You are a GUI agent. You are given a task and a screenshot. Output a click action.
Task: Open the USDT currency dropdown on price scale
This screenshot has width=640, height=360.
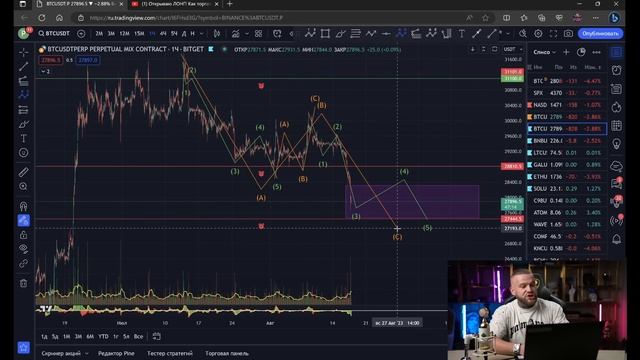tap(513, 49)
